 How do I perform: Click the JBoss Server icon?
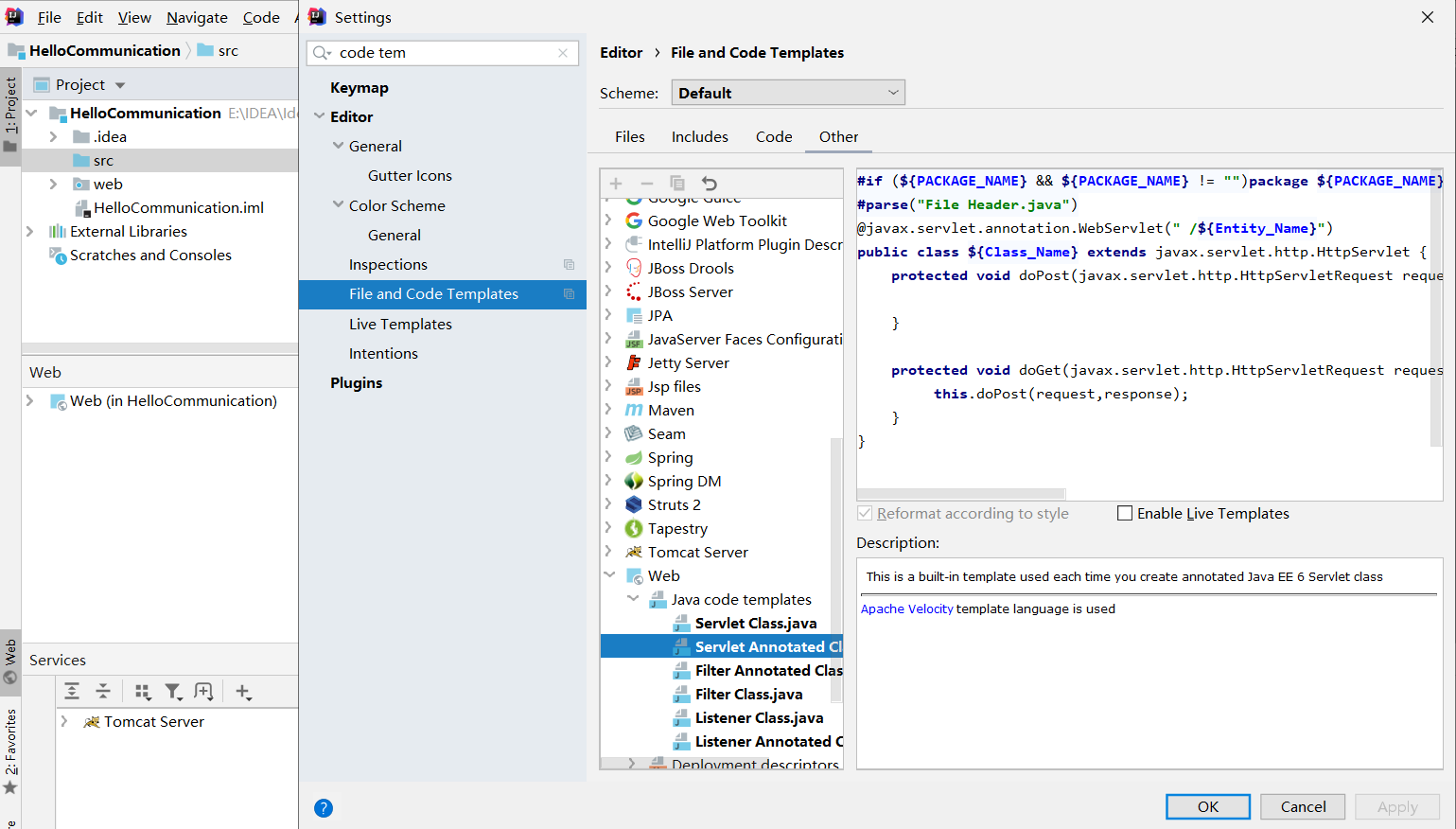[634, 291]
